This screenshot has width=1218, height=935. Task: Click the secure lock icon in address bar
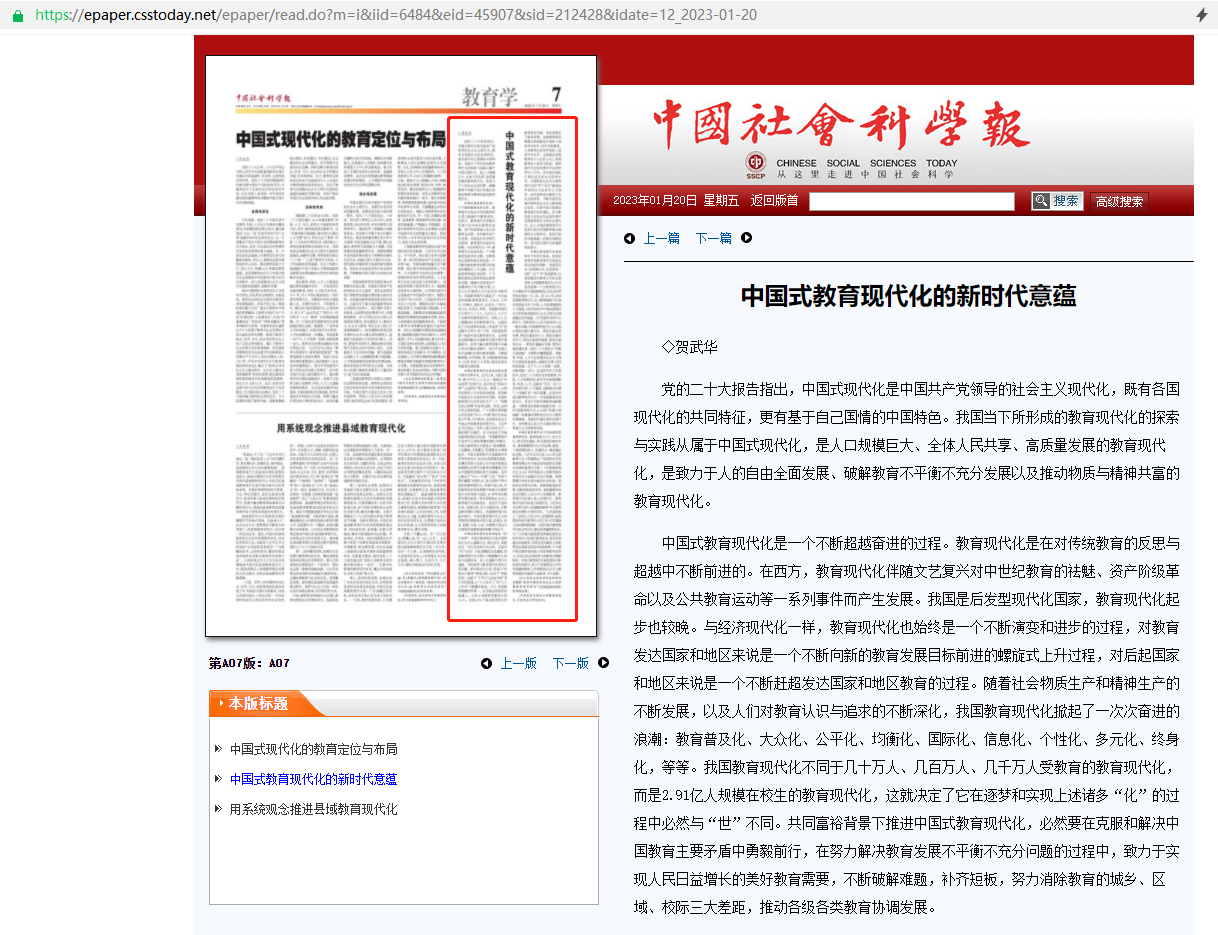(17, 17)
